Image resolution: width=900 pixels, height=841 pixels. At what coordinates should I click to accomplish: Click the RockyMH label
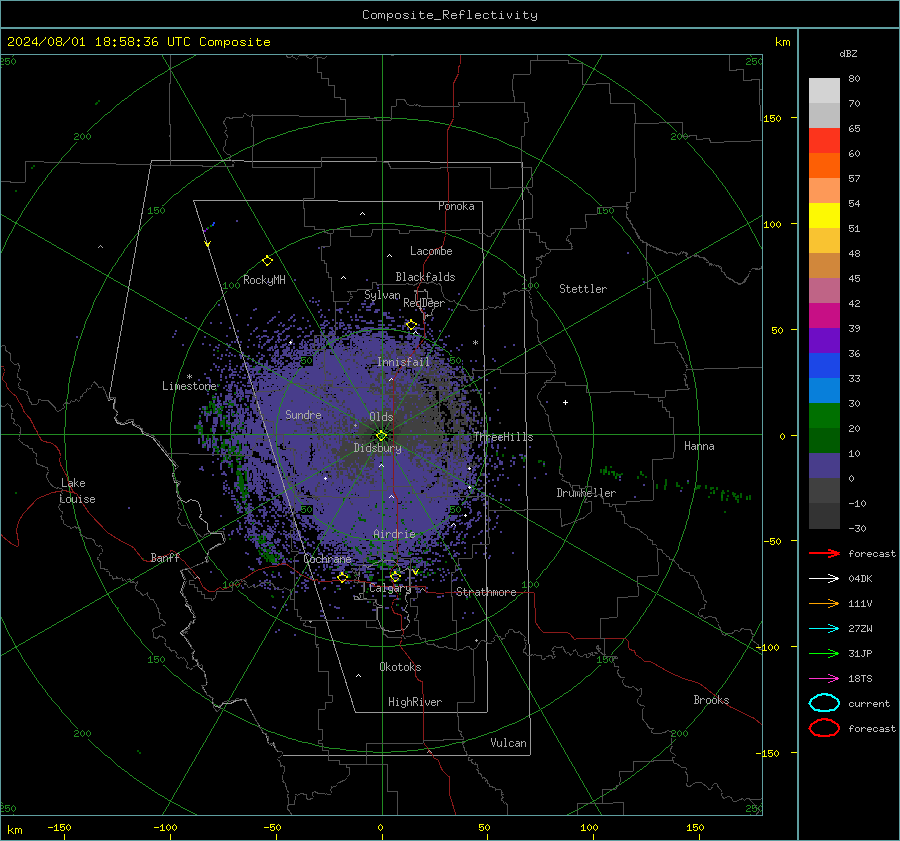point(264,280)
